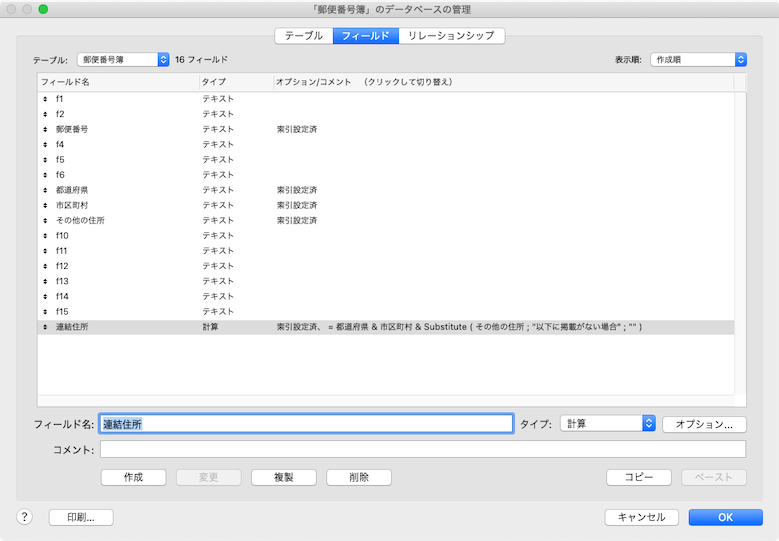The image size is (779, 541).
Task: Switch to the テーブル tab
Action: click(303, 36)
